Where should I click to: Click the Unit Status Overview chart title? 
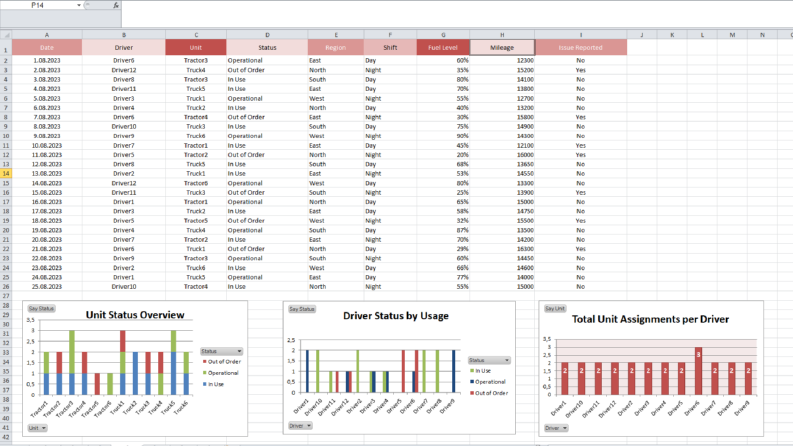pos(135,315)
